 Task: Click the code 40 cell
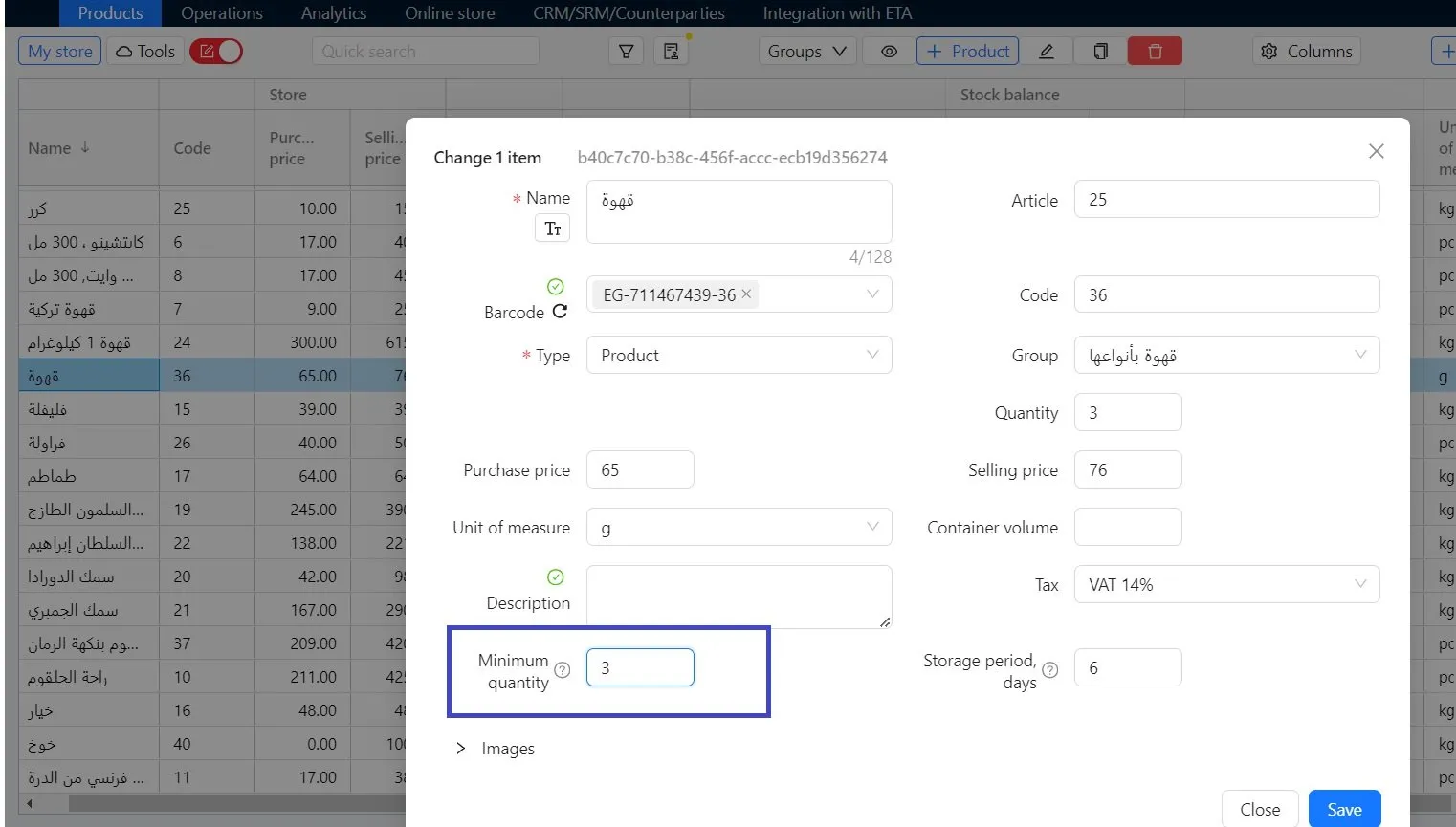[x=207, y=744]
